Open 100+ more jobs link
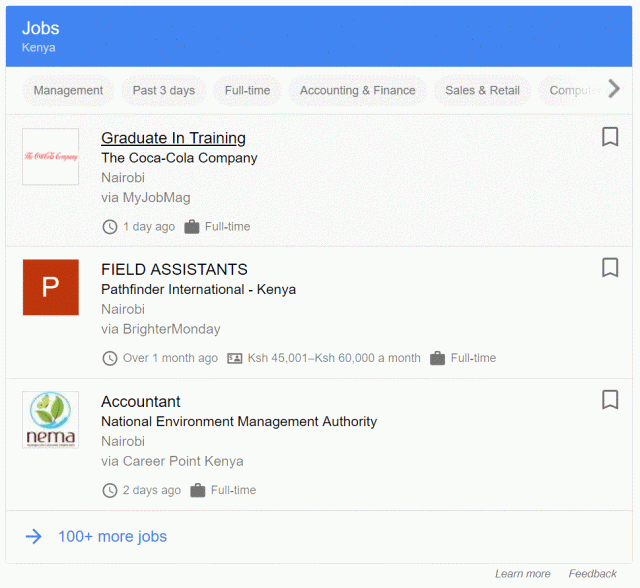The height and width of the screenshot is (588, 640). (x=112, y=537)
